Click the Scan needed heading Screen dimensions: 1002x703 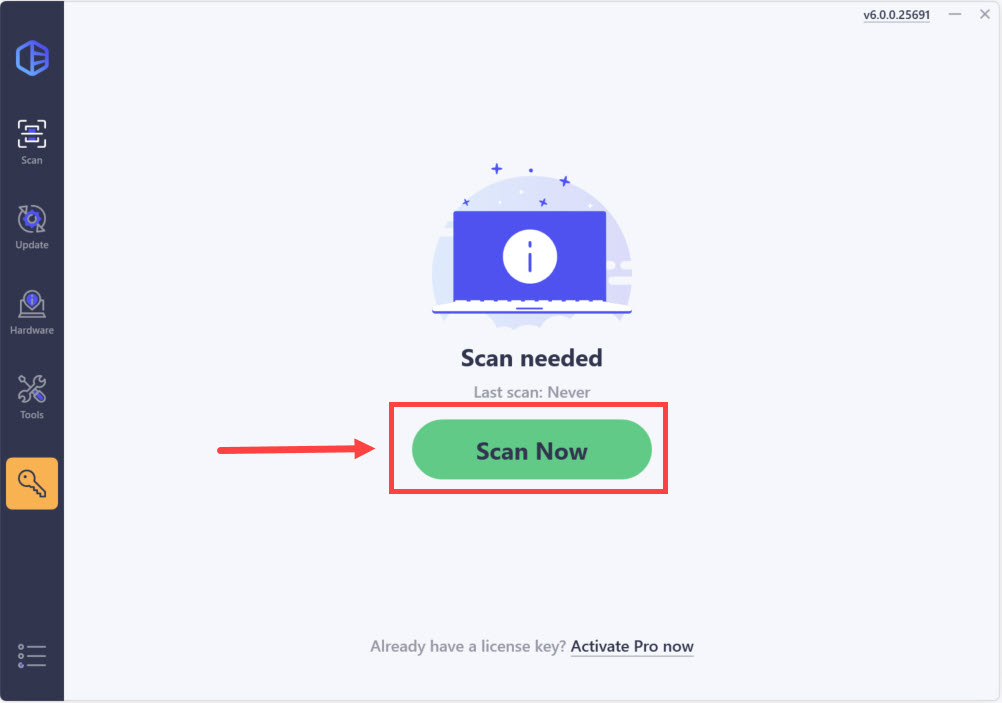click(532, 358)
